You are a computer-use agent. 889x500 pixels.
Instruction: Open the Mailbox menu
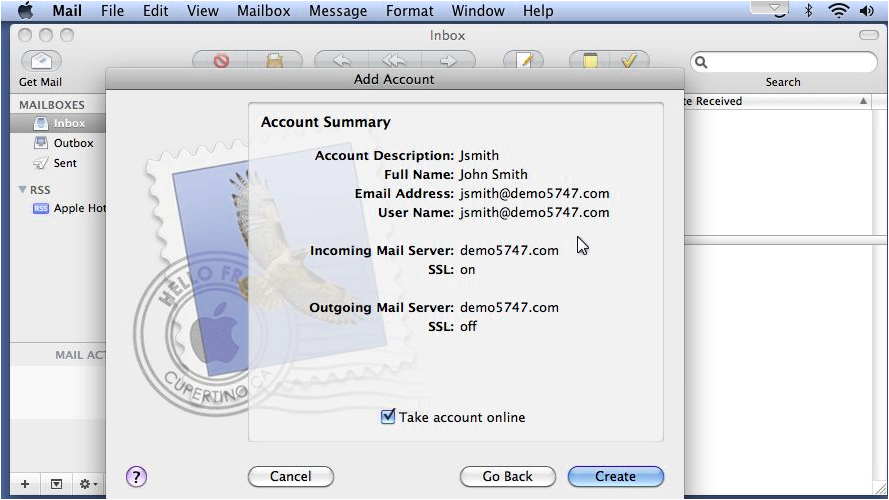pyautogui.click(x=264, y=10)
